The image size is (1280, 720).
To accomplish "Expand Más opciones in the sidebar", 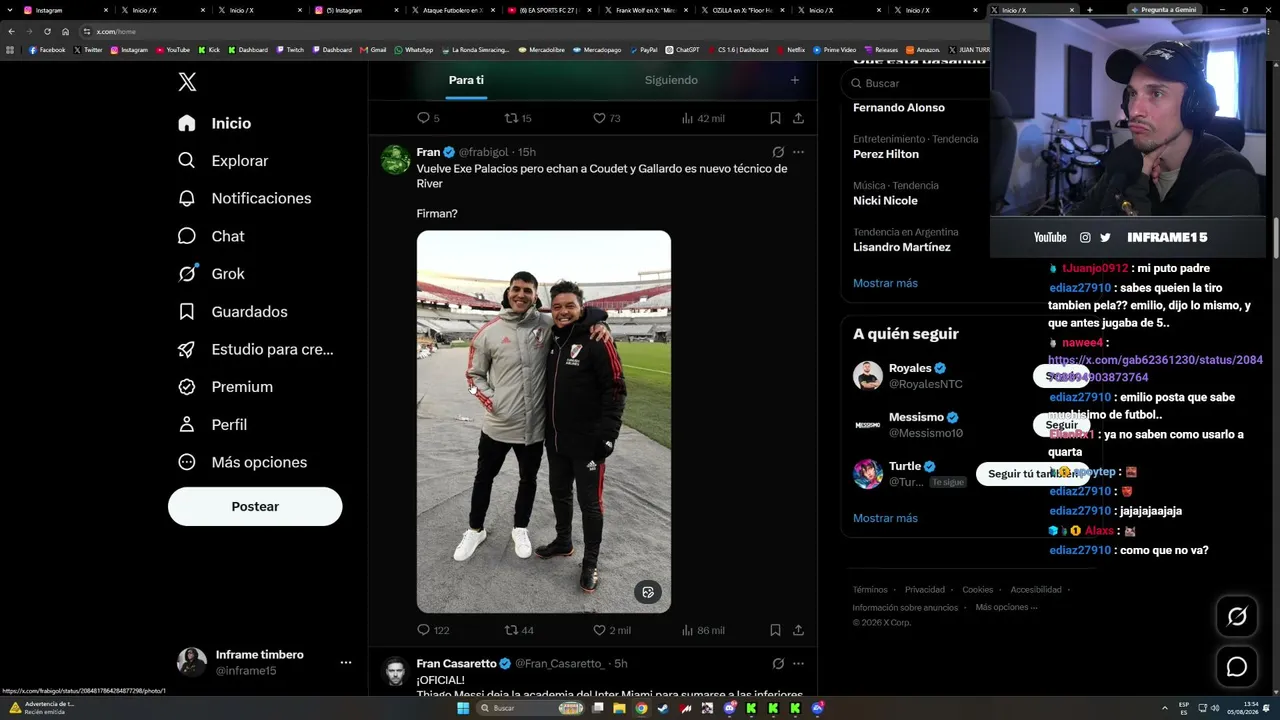I will pyautogui.click(x=242, y=462).
